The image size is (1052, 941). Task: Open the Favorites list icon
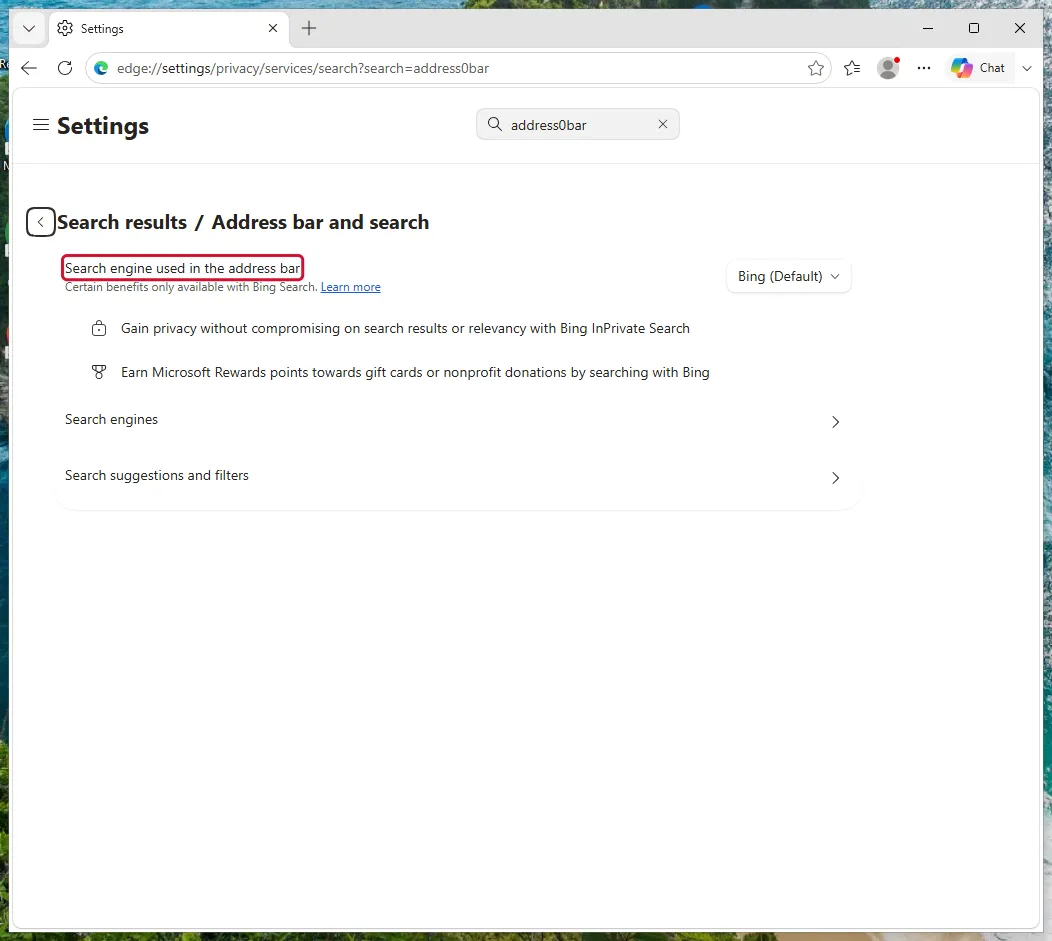(852, 68)
